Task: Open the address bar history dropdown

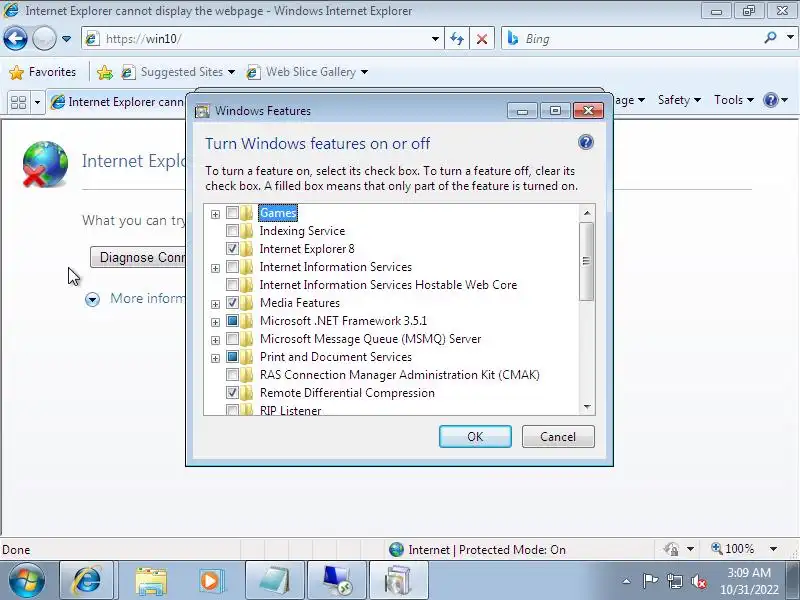Action: (435, 39)
